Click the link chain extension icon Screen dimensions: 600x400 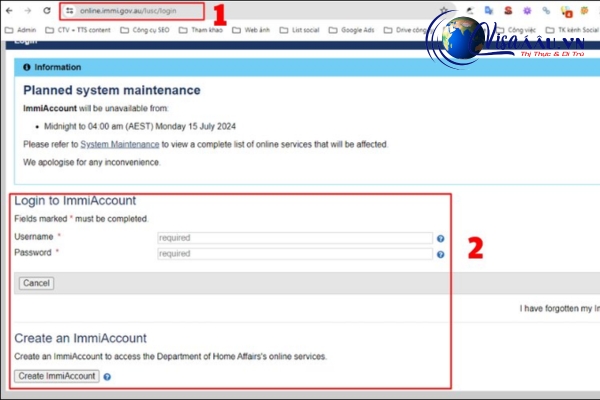[546, 11]
